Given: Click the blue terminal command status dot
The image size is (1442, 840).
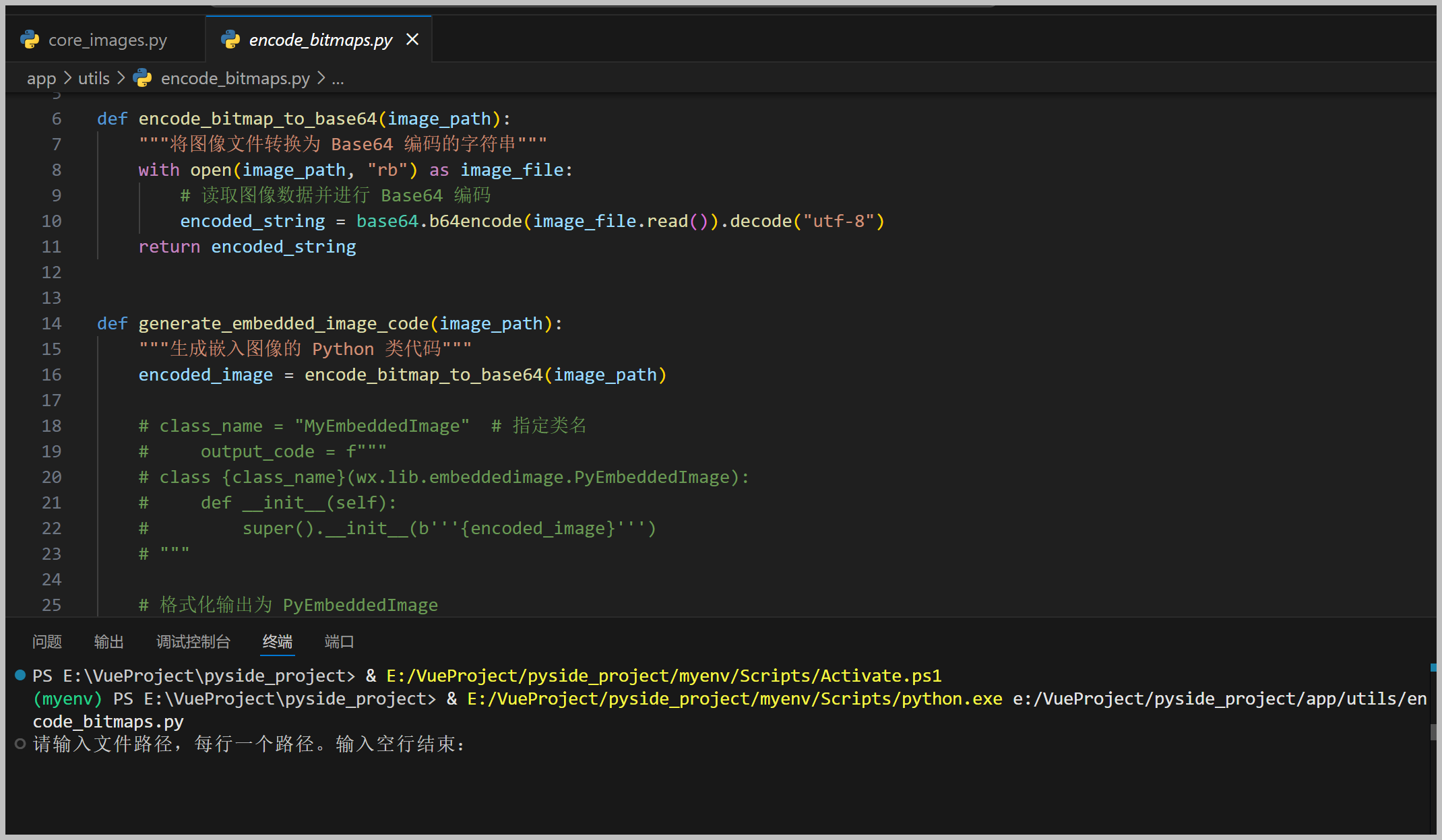Looking at the screenshot, I should click(20, 675).
